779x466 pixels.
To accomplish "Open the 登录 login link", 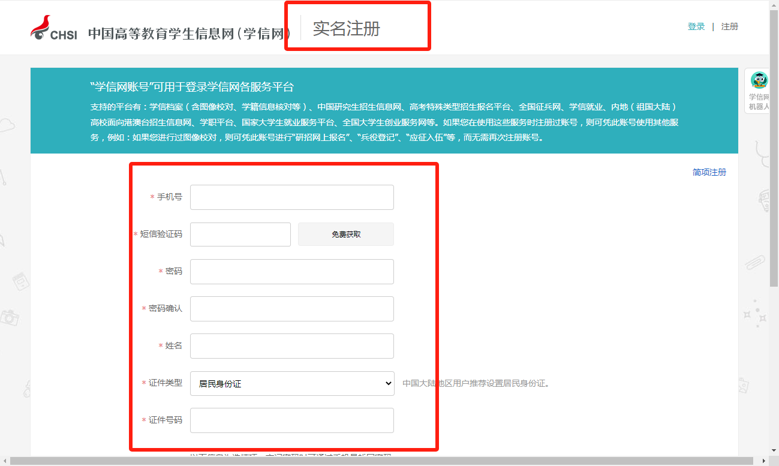I will 696,27.
